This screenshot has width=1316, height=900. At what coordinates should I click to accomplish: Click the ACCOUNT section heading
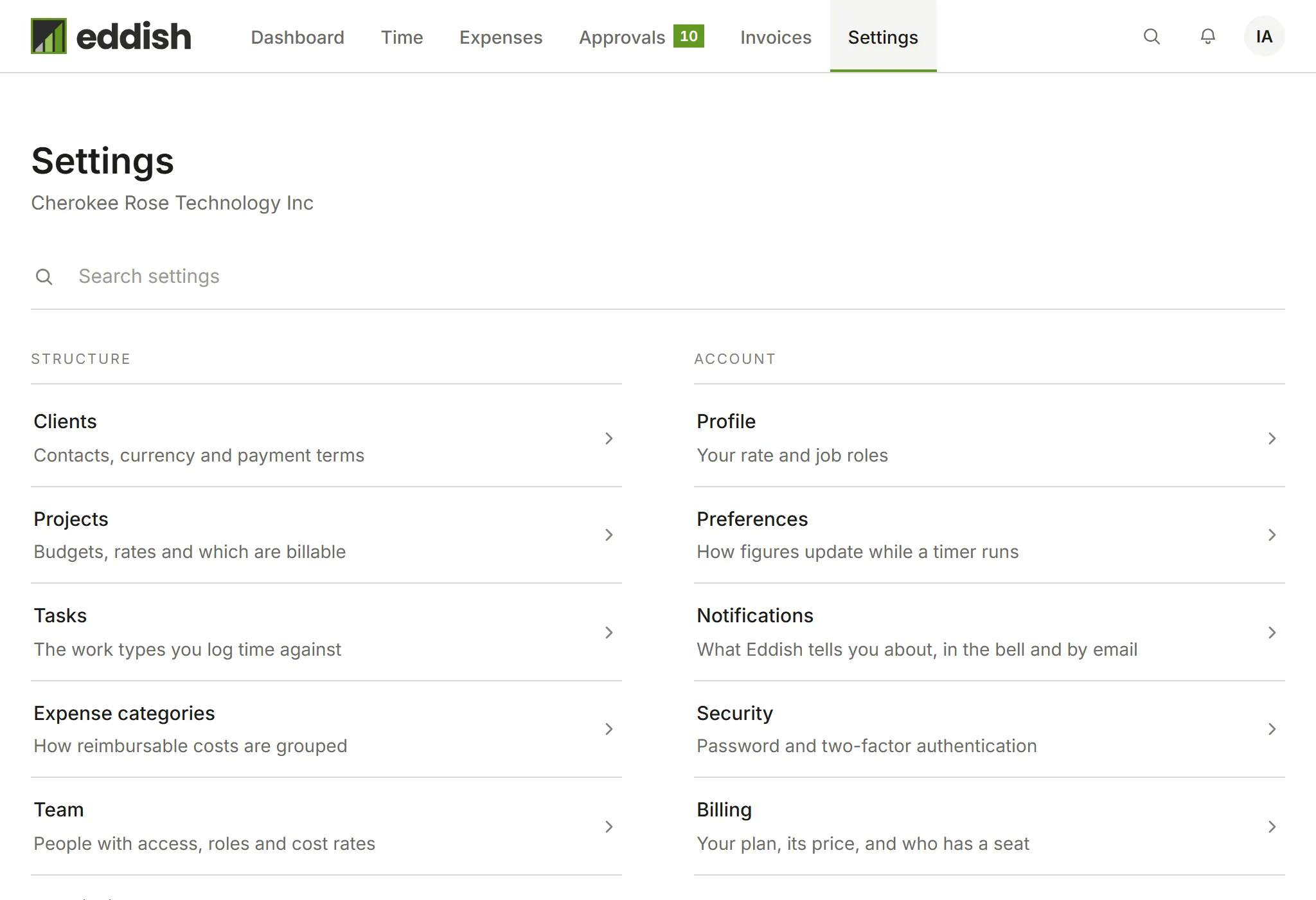tap(735, 359)
